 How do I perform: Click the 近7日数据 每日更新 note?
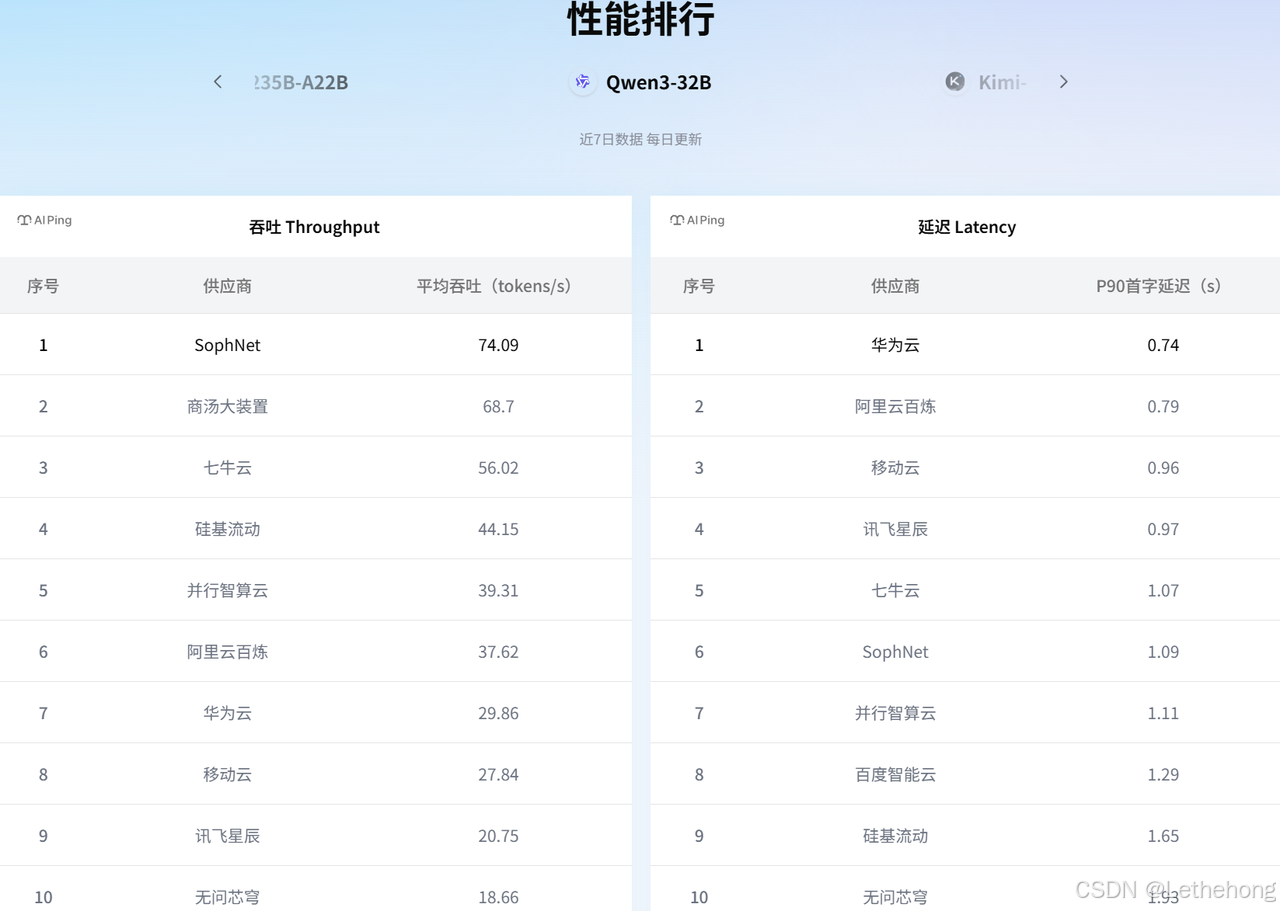click(x=640, y=139)
